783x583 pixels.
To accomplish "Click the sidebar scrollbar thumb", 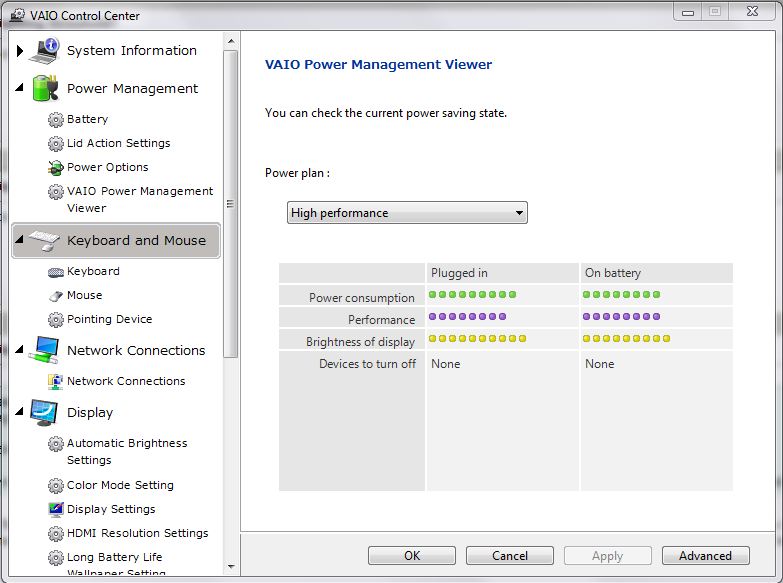I will [231, 204].
